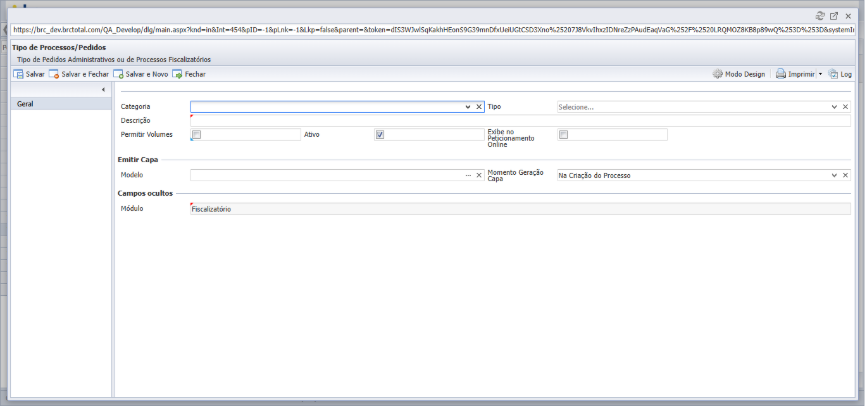
Task: Open Modelo lookup ellipsis button
Action: (x=468, y=175)
